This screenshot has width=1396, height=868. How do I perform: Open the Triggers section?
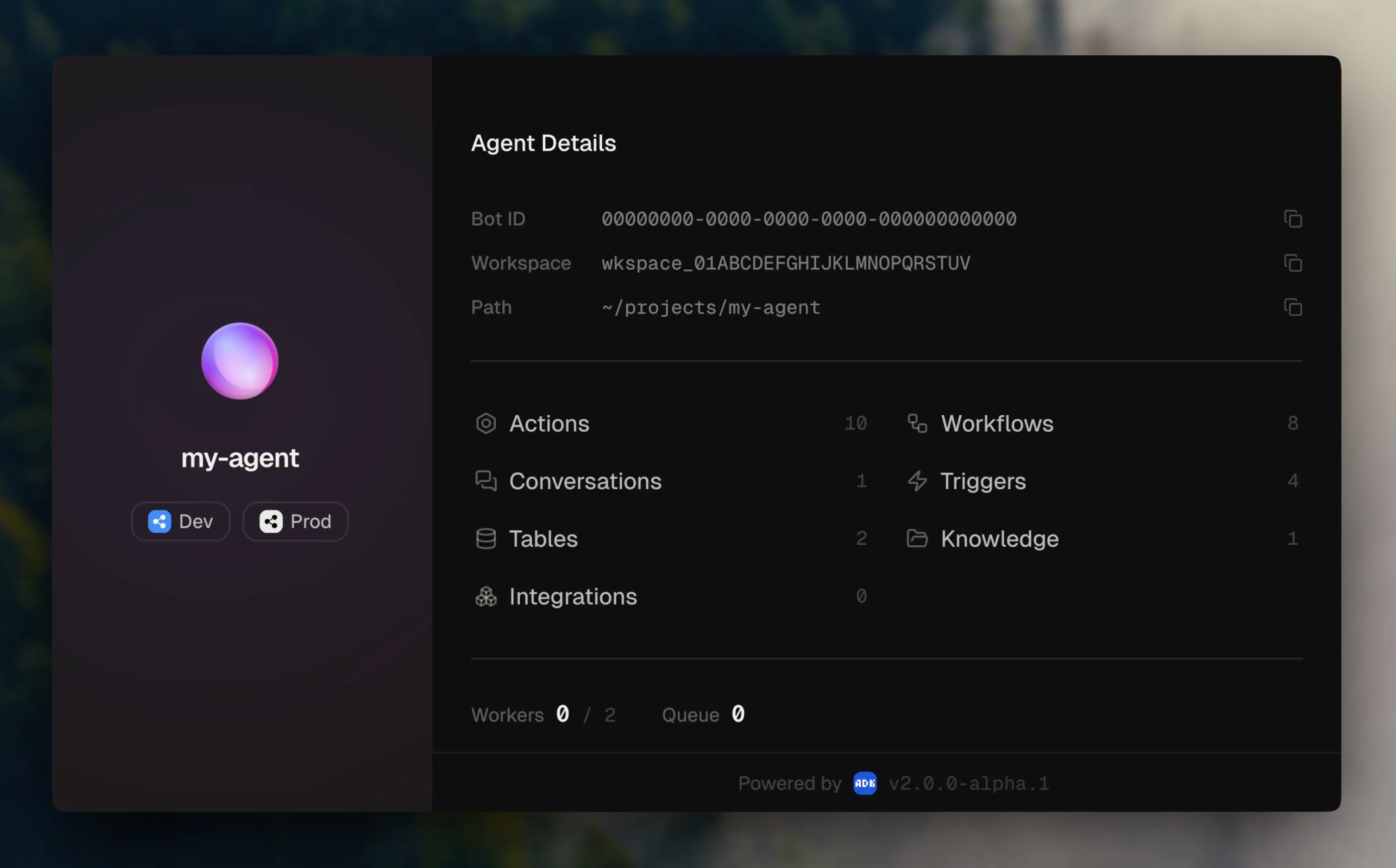1103,481
